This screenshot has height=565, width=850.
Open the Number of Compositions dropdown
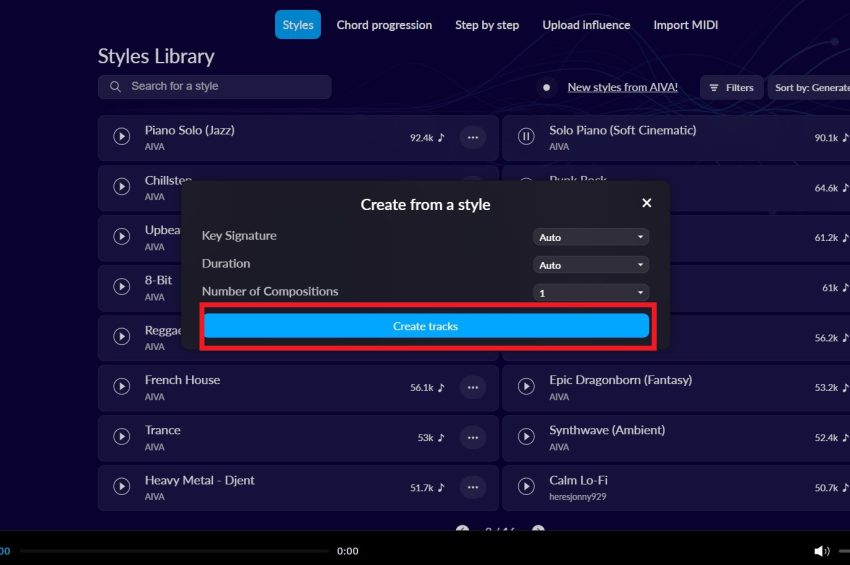pyautogui.click(x=591, y=293)
